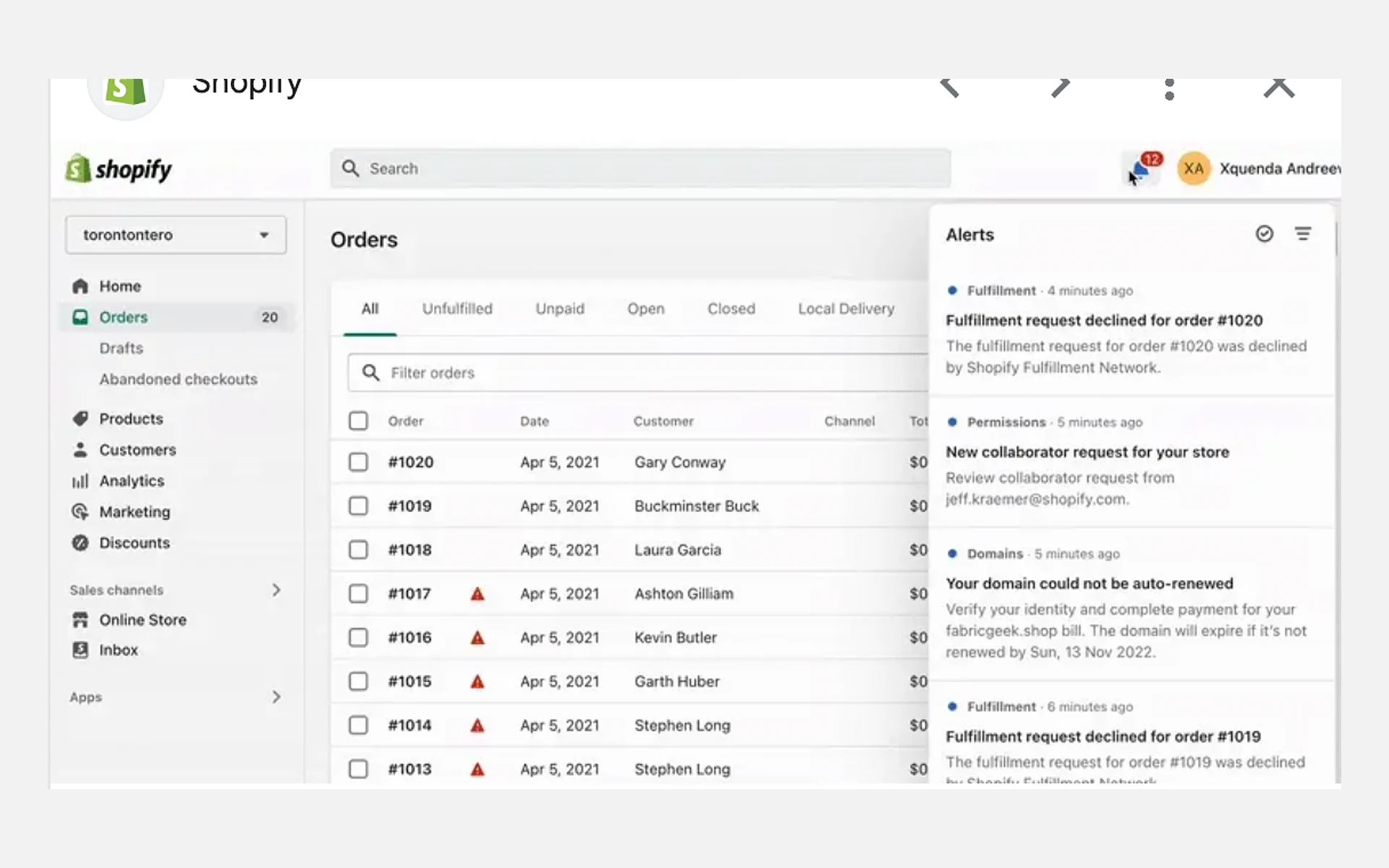Open the alerts filter icon
This screenshot has height=868, width=1389.
(1303, 234)
